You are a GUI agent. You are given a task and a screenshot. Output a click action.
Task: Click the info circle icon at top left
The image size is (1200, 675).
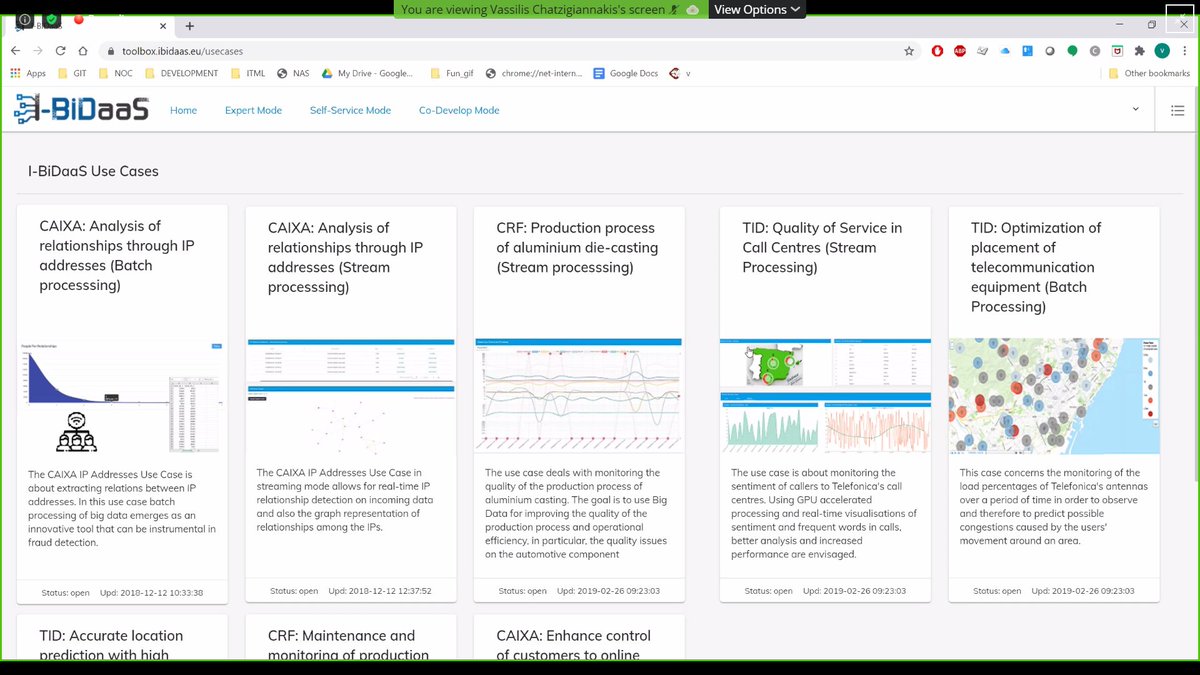(24, 18)
